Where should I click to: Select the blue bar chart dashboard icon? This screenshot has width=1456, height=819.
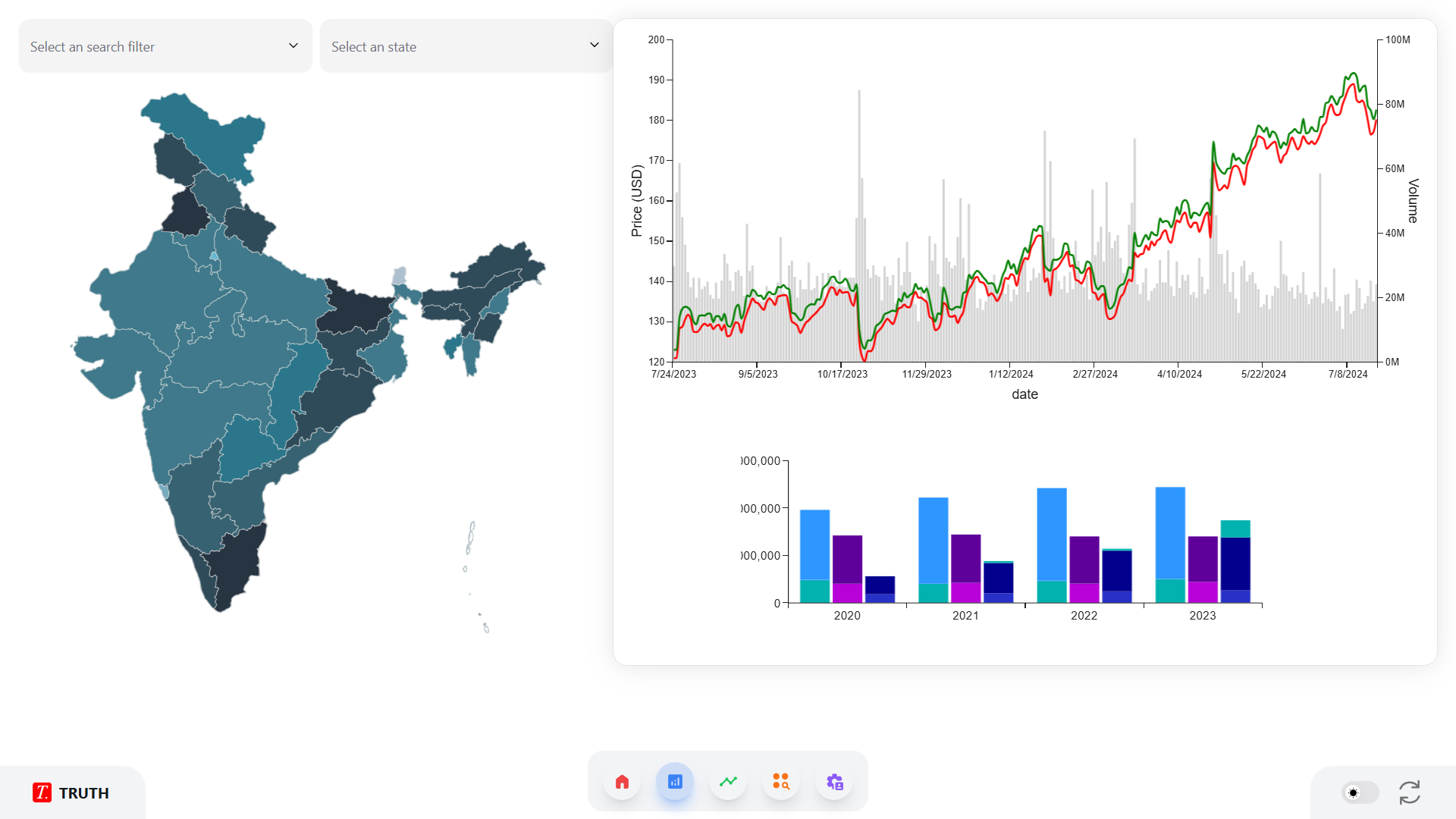coord(675,782)
